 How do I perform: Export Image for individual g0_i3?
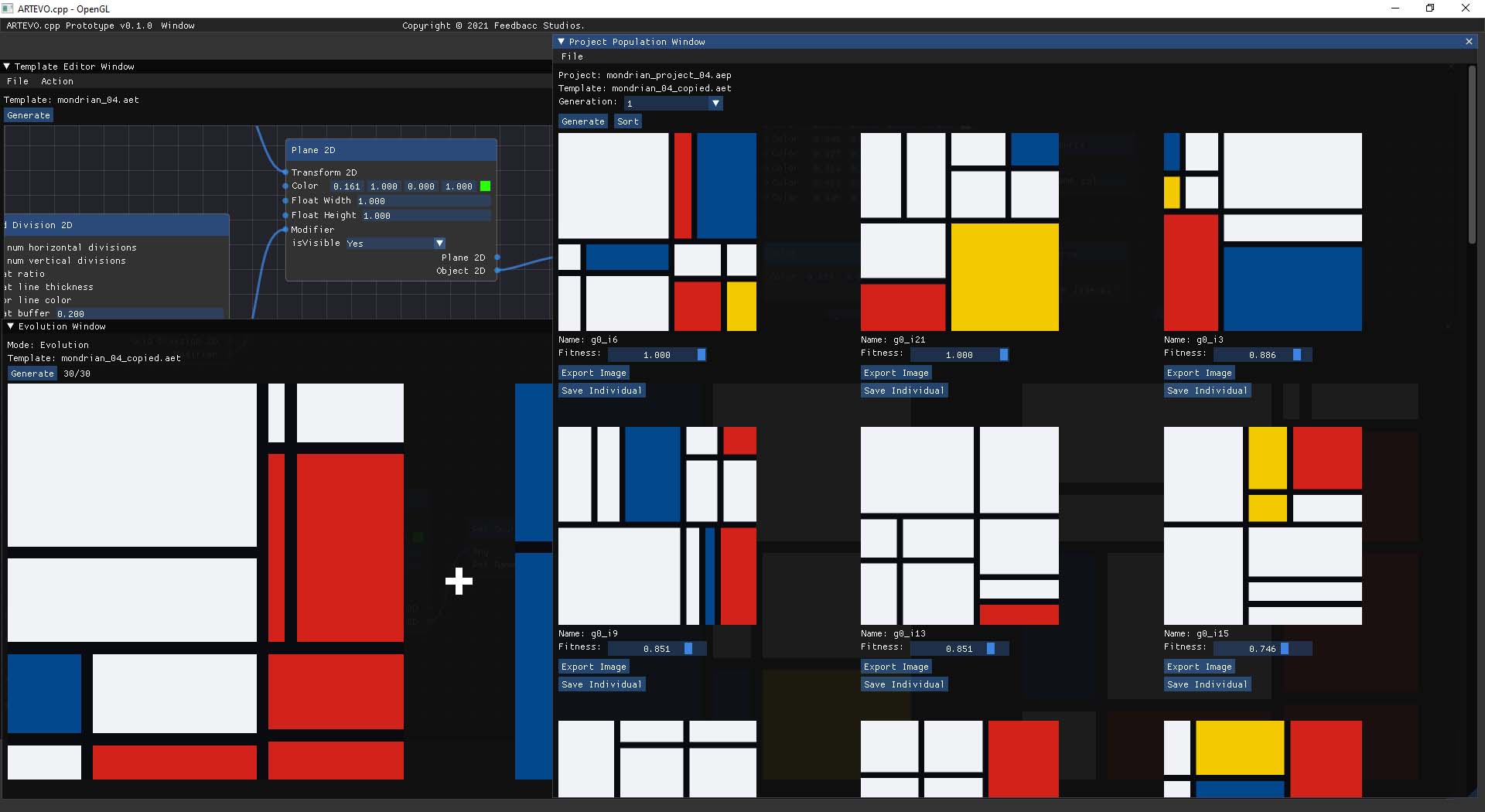[1200, 373]
